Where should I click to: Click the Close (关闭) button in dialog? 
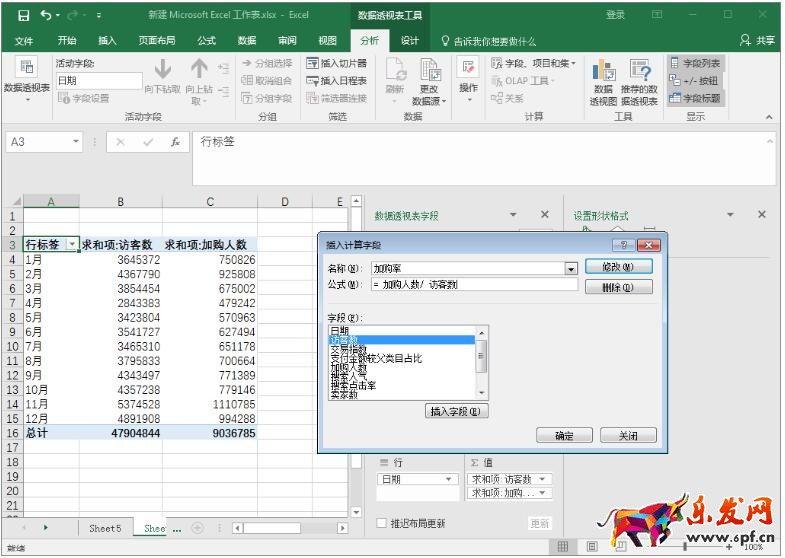(628, 435)
